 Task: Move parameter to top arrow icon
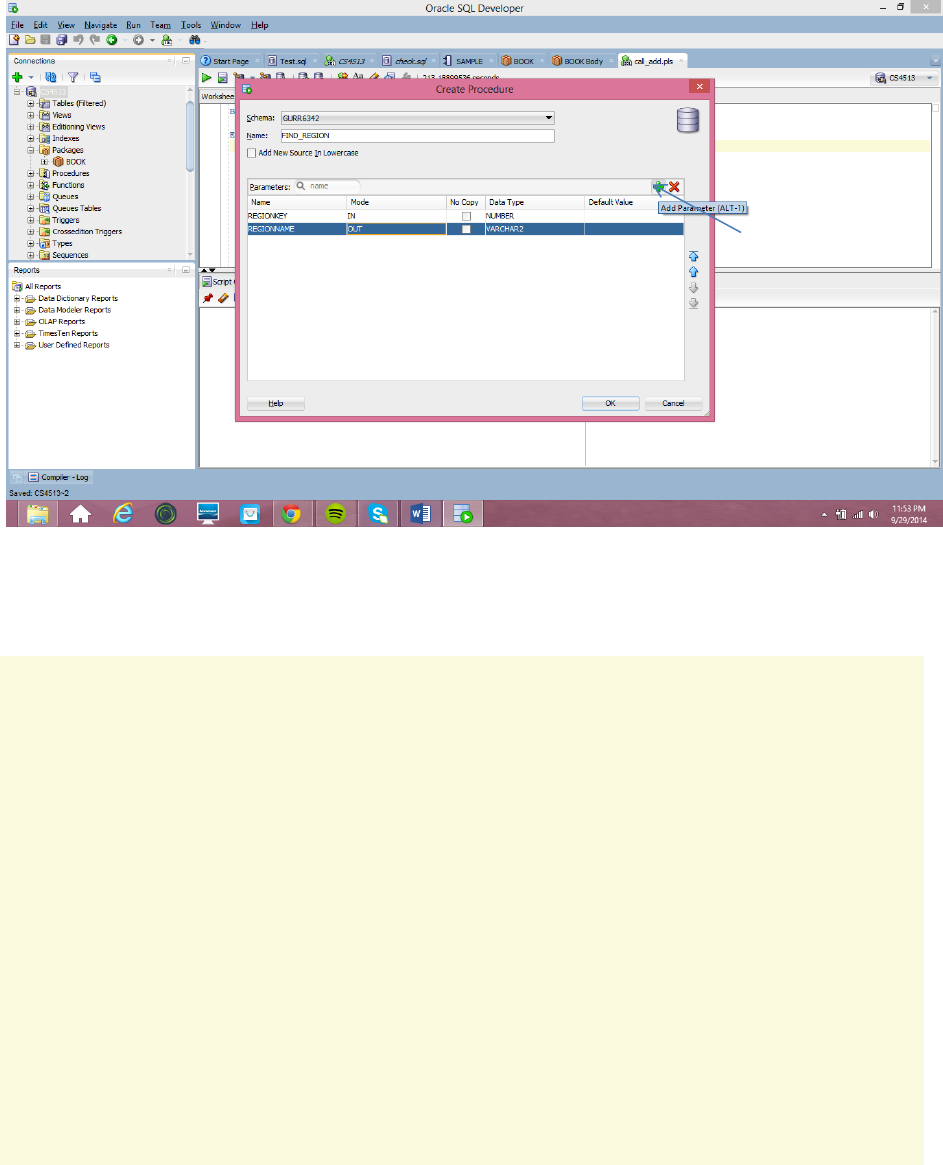tap(693, 256)
